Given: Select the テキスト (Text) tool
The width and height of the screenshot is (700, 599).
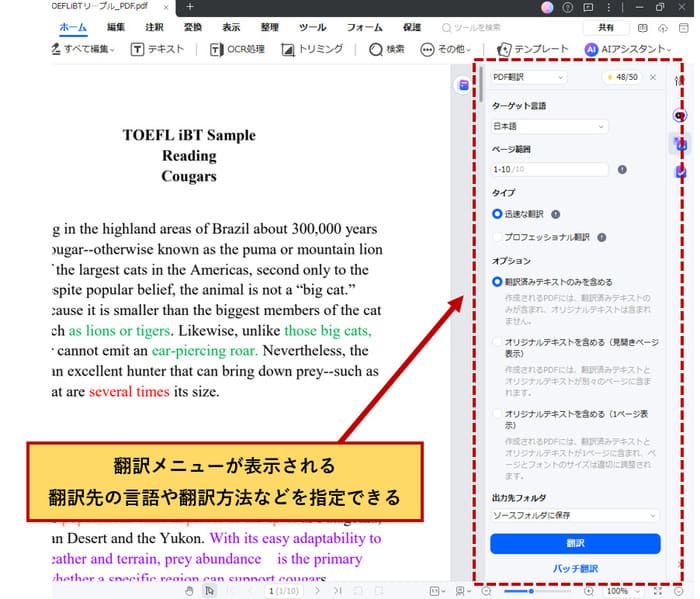Looking at the screenshot, I should (x=159, y=49).
